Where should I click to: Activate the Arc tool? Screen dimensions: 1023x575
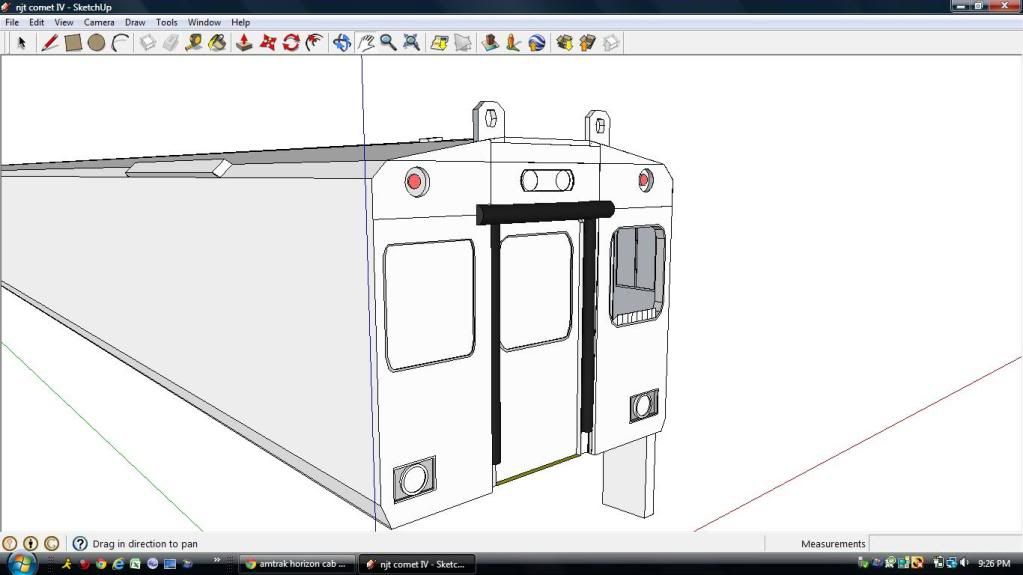(x=120, y=43)
